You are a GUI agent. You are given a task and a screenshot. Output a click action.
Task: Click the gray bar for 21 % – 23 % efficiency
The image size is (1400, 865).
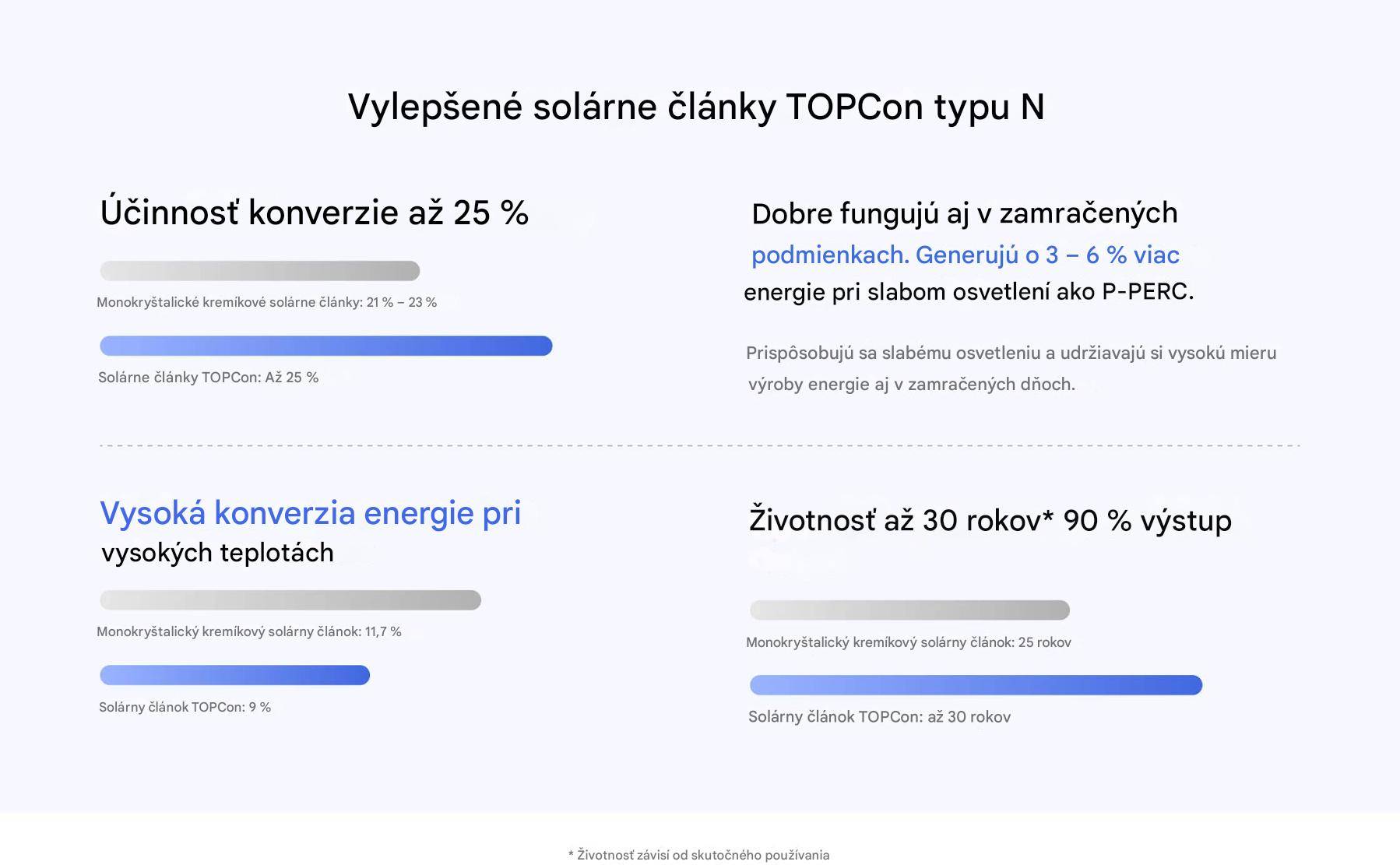point(260,271)
